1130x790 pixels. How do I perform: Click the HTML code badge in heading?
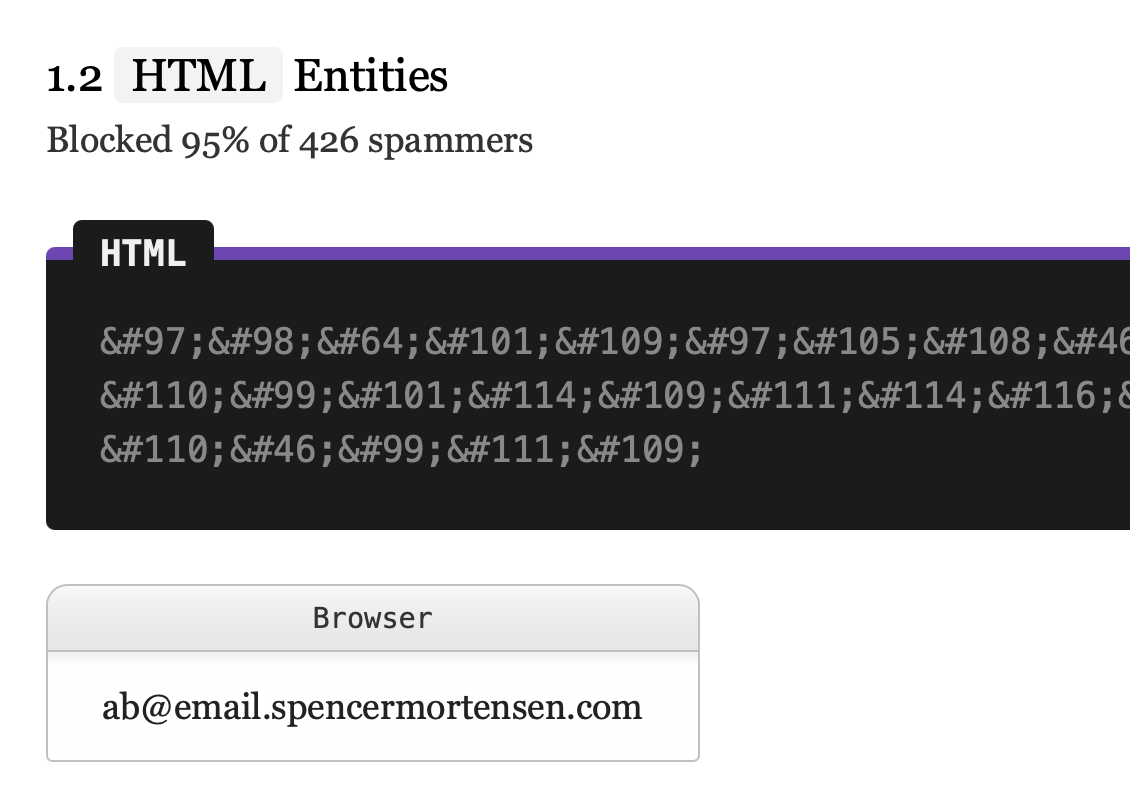pos(198,75)
